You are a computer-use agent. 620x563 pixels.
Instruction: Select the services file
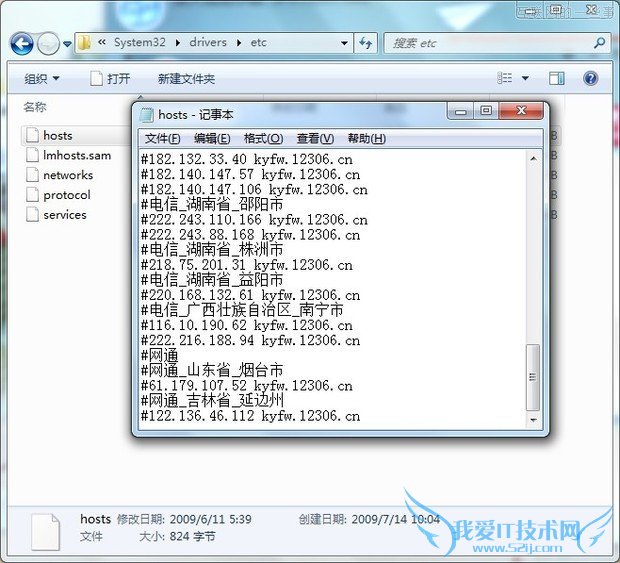coord(65,215)
